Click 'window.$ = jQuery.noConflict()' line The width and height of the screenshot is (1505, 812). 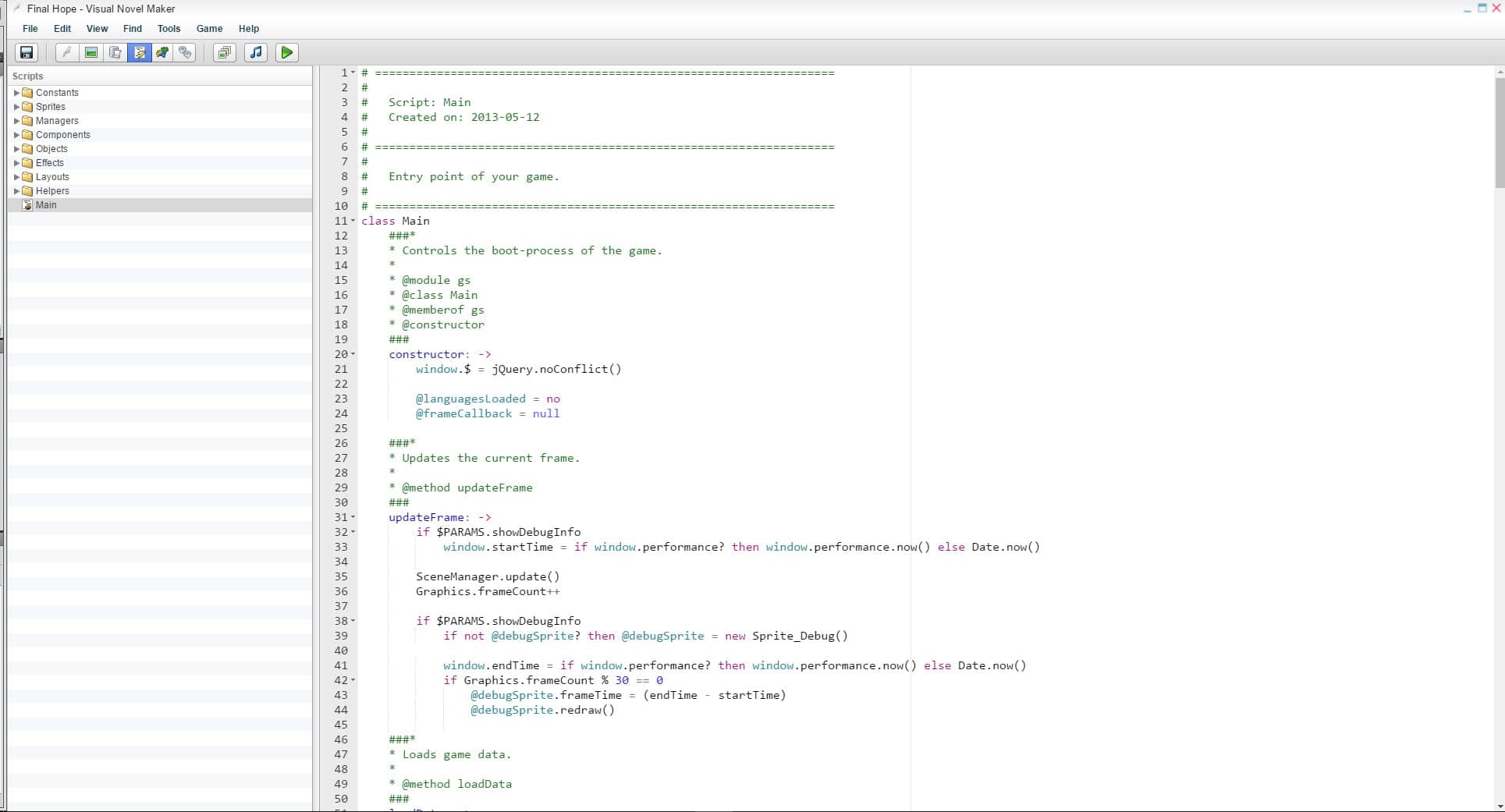[519, 369]
